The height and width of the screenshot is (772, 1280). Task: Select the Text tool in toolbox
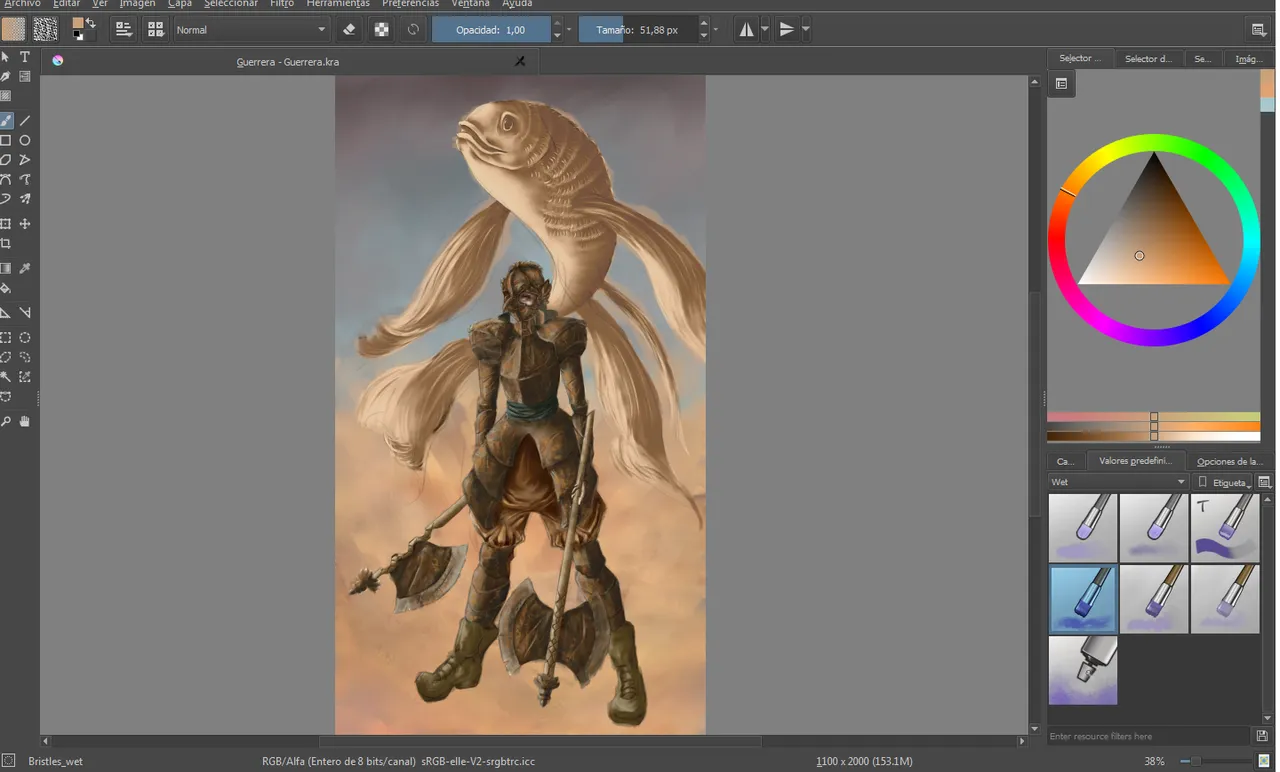click(25, 57)
